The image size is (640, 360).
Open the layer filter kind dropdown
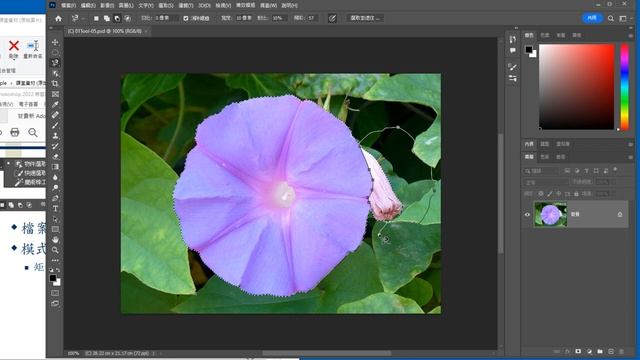click(x=542, y=171)
